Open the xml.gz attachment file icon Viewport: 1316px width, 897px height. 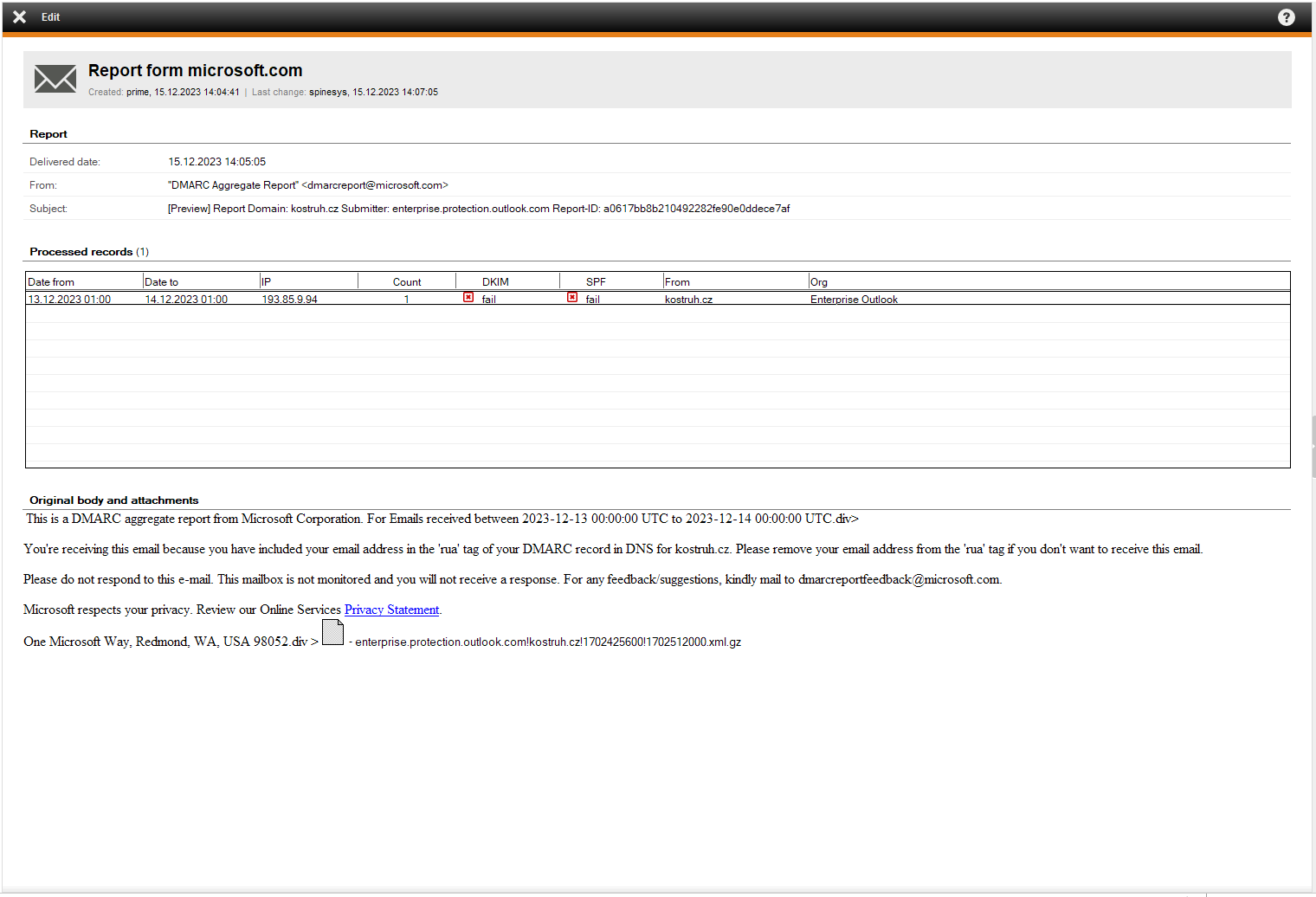tap(332, 632)
